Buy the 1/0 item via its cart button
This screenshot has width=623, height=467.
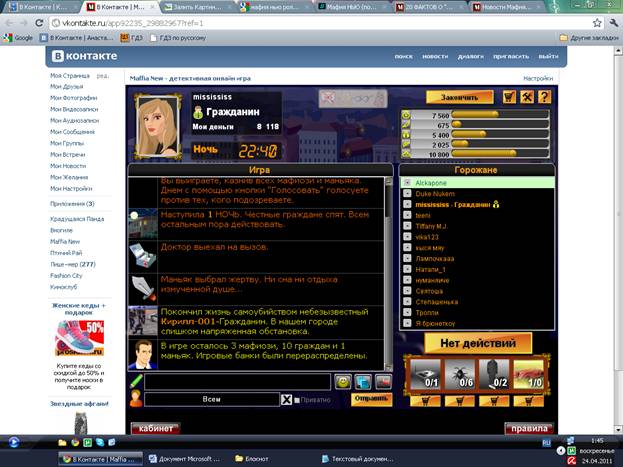[528, 401]
